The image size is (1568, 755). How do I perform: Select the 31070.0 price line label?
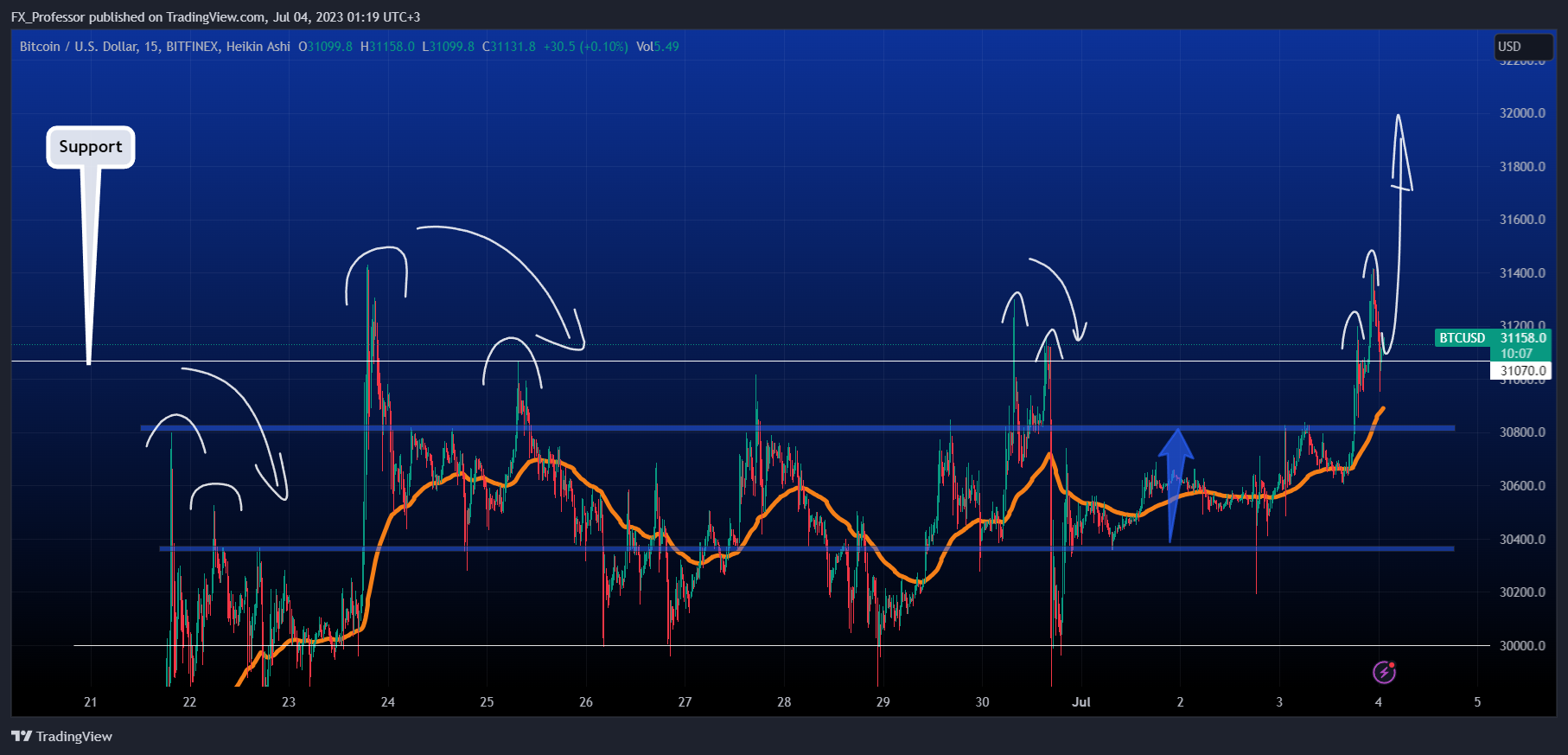[x=1521, y=371]
